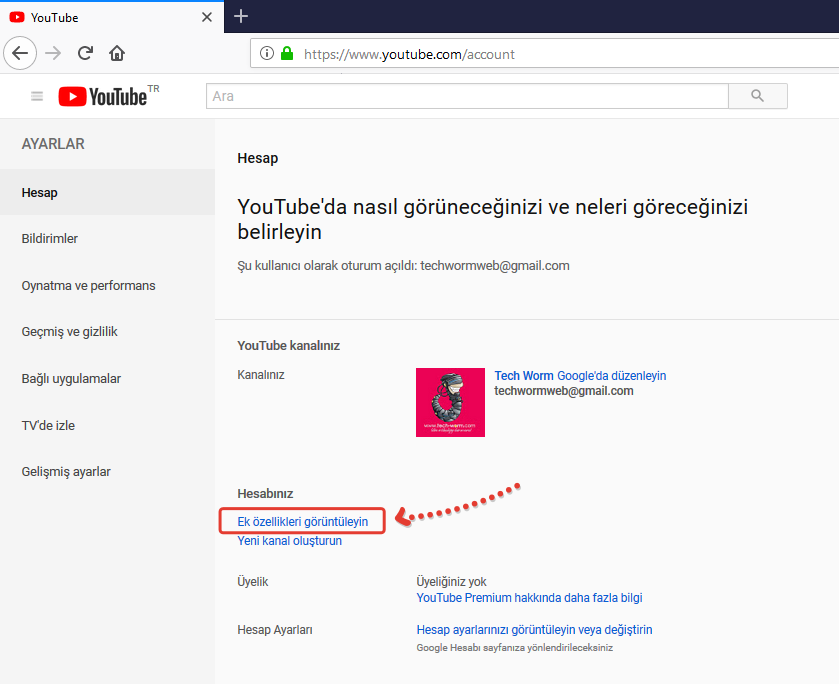This screenshot has height=684, width=839.
Task: Select Bildirimler in settings sidebar
Action: pos(50,239)
